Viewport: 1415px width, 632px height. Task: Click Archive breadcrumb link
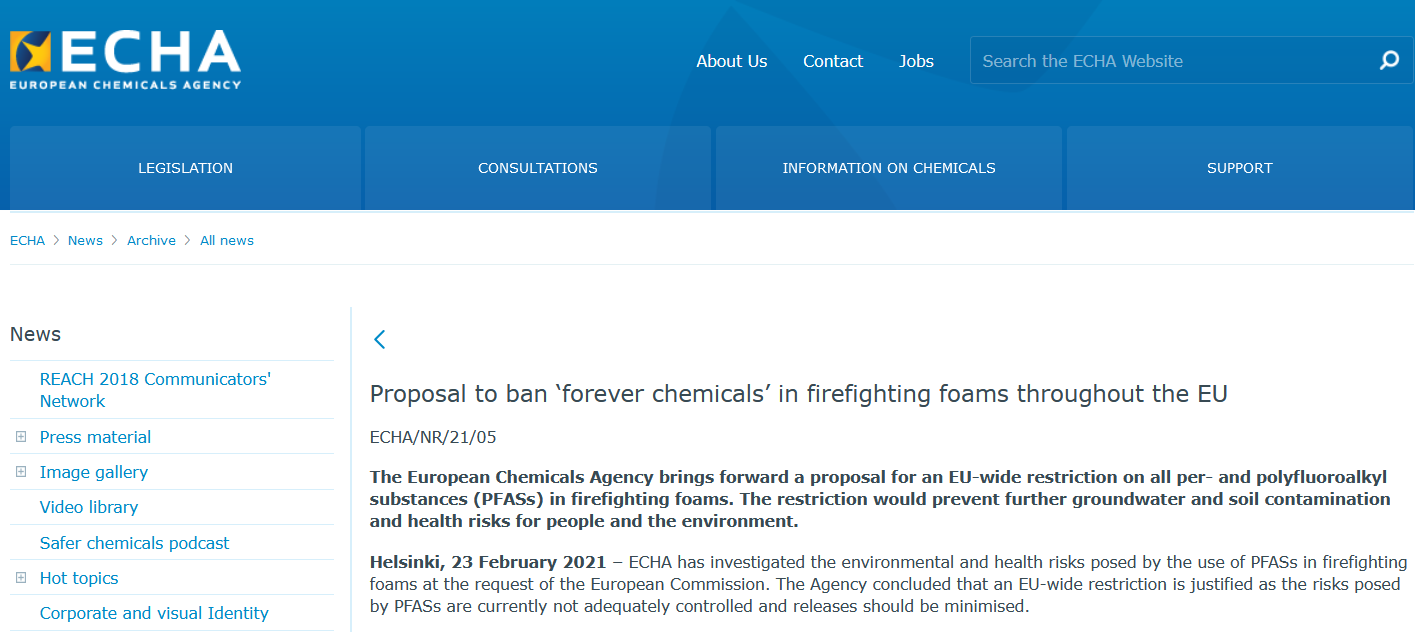tap(151, 240)
